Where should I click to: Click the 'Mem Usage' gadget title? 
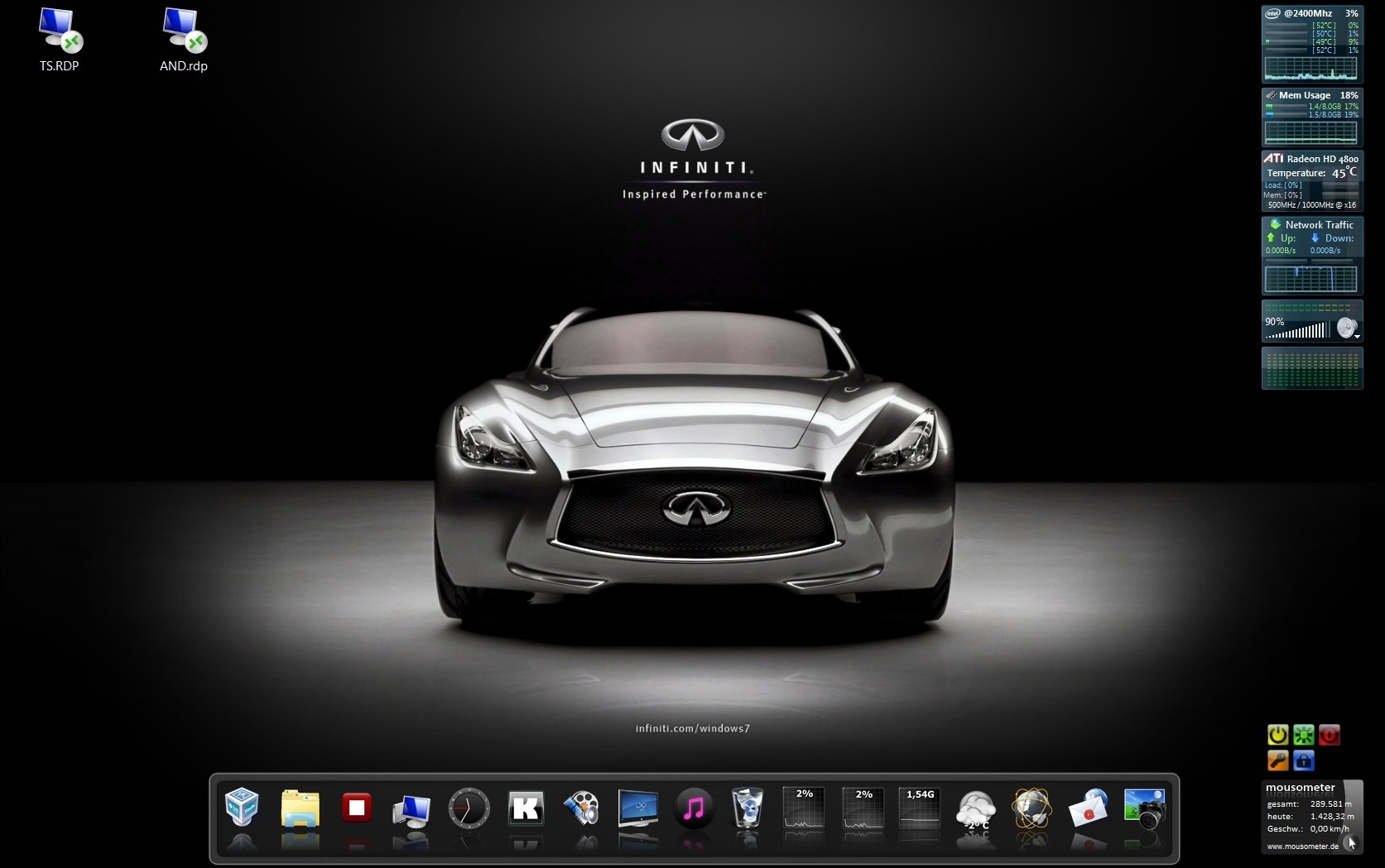[x=1305, y=95]
